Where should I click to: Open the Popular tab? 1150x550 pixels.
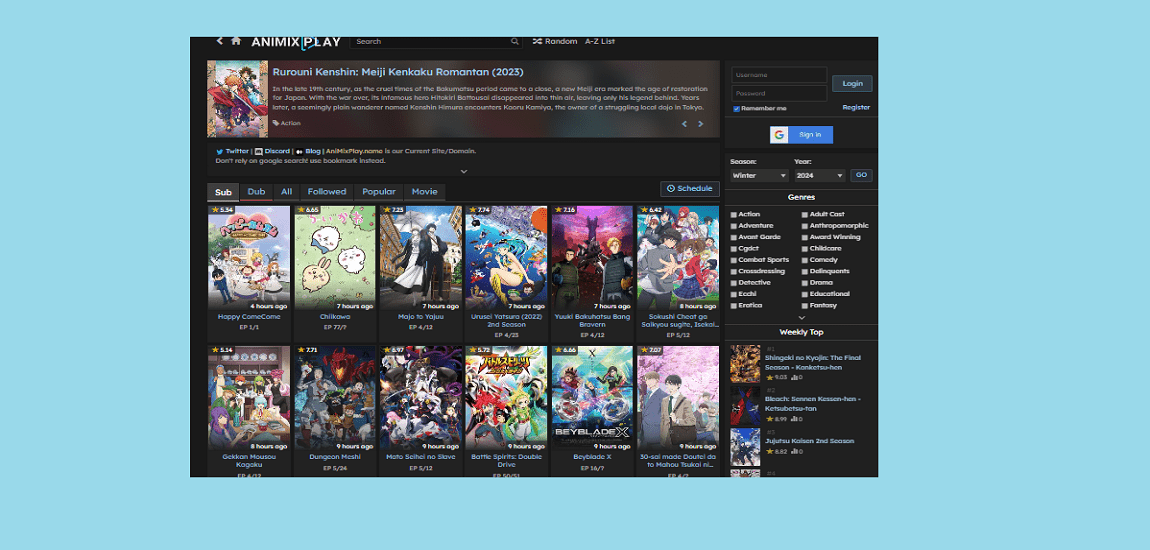(x=378, y=192)
